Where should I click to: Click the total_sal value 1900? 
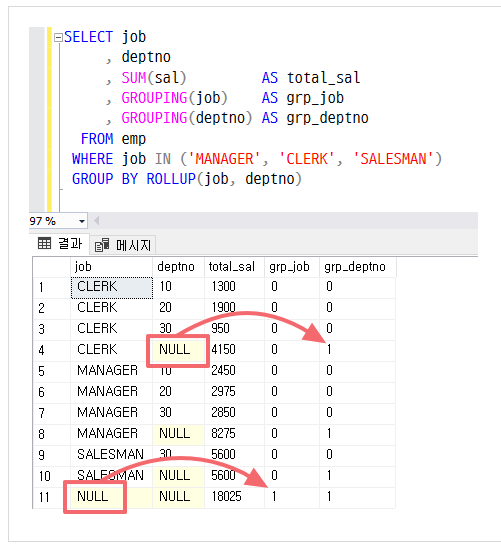pyautogui.click(x=234, y=308)
